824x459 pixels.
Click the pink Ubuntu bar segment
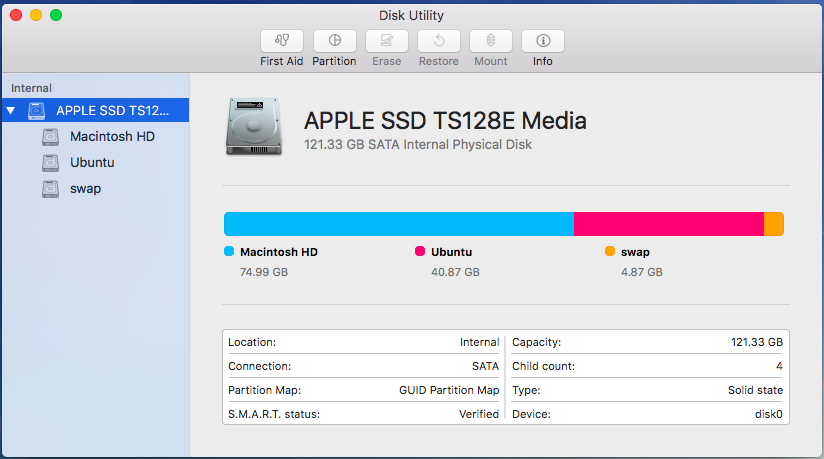(668, 224)
